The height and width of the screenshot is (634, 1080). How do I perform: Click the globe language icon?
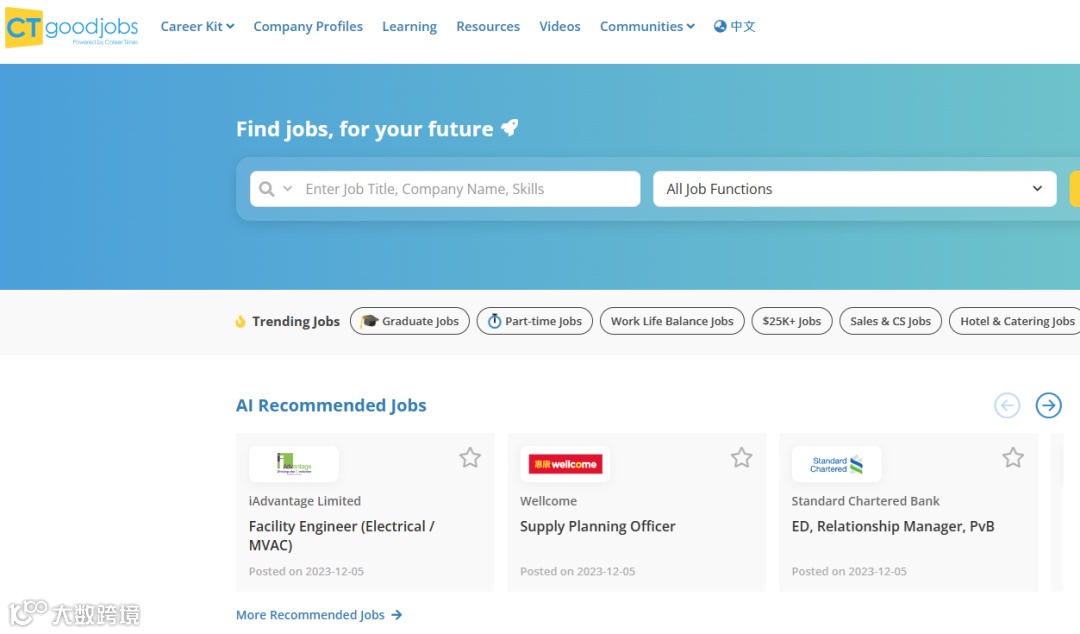tap(720, 27)
